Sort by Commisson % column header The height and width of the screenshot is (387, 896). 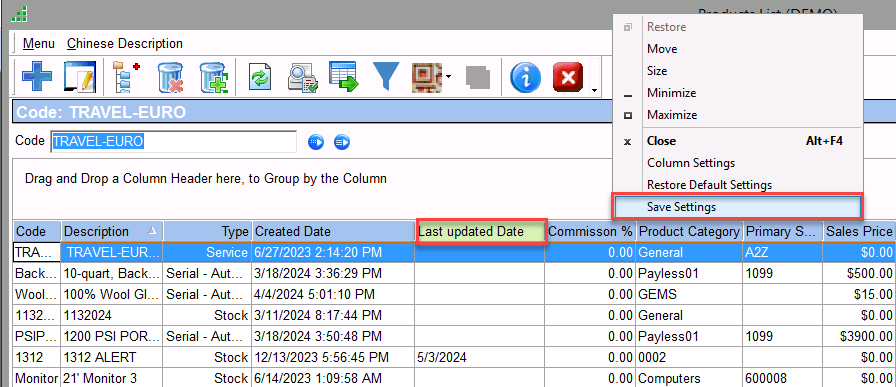click(590, 232)
